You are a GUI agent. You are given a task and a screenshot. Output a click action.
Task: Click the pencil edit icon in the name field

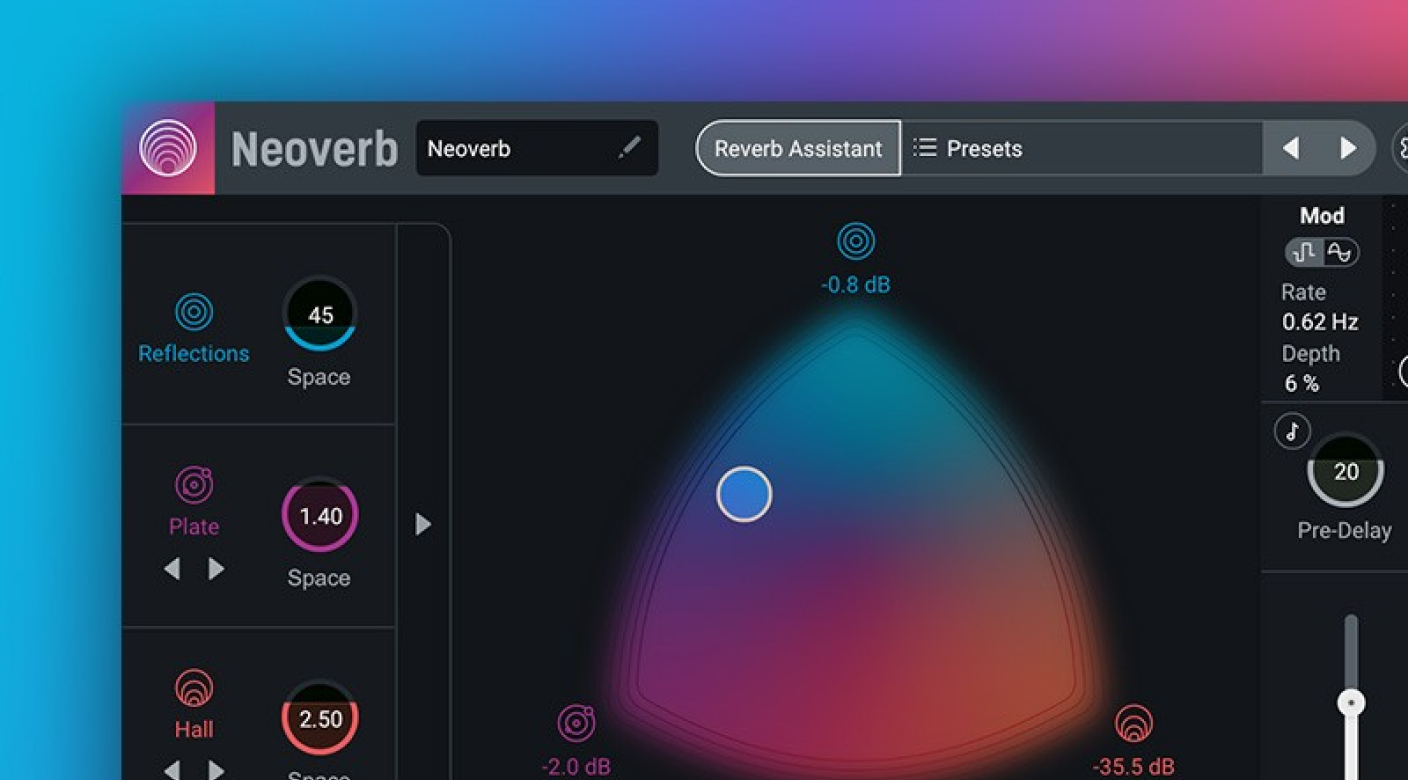629,148
